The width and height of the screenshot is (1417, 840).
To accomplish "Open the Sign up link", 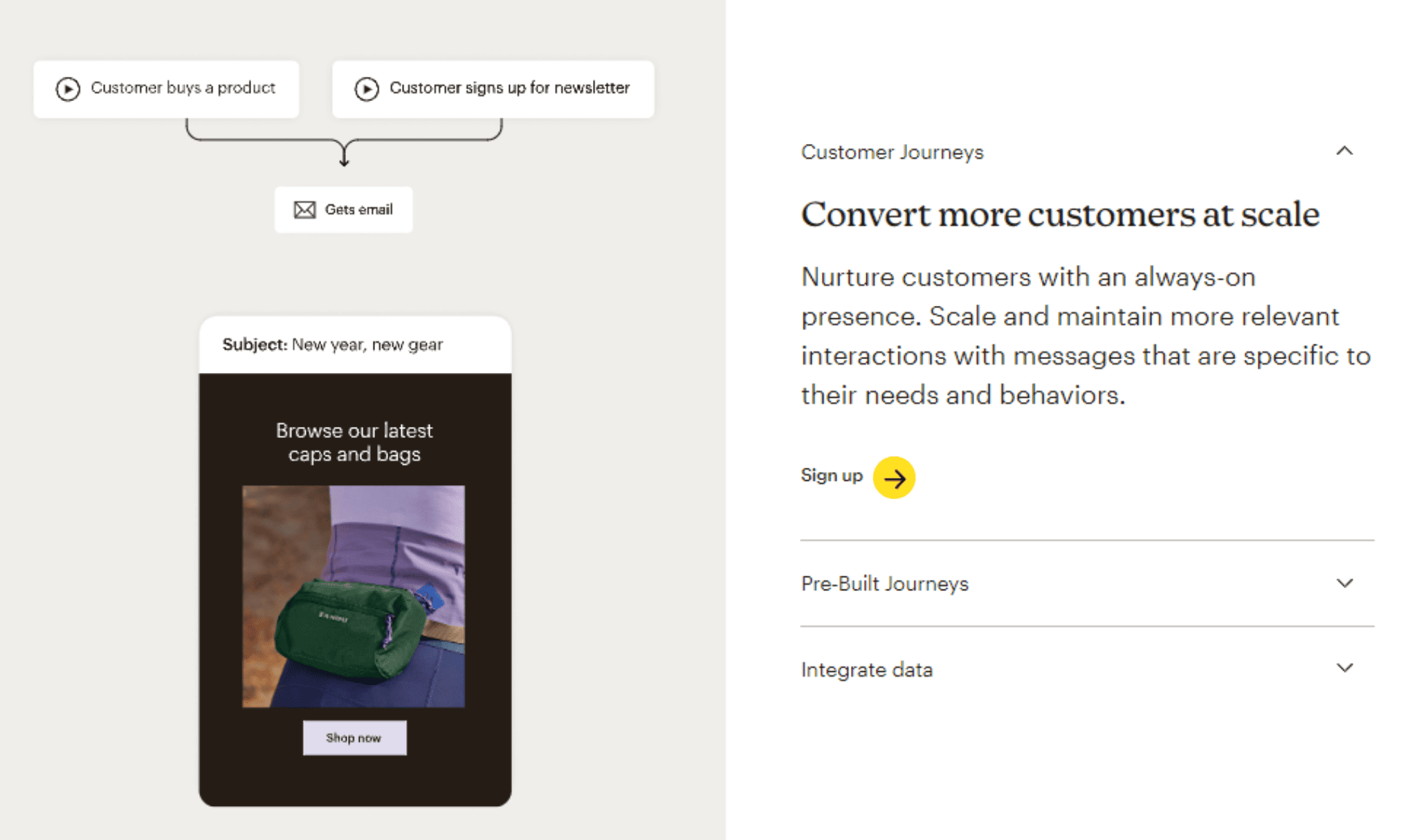I will (832, 475).
